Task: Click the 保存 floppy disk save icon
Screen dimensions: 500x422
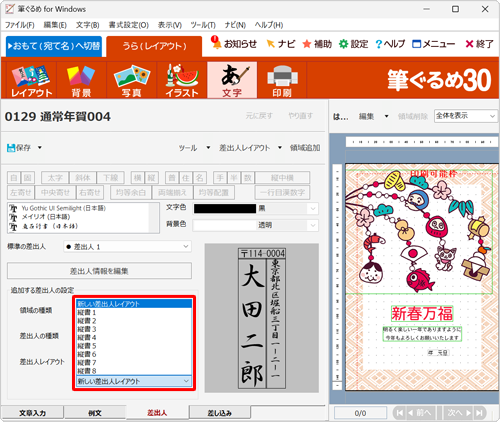Action: [11, 148]
